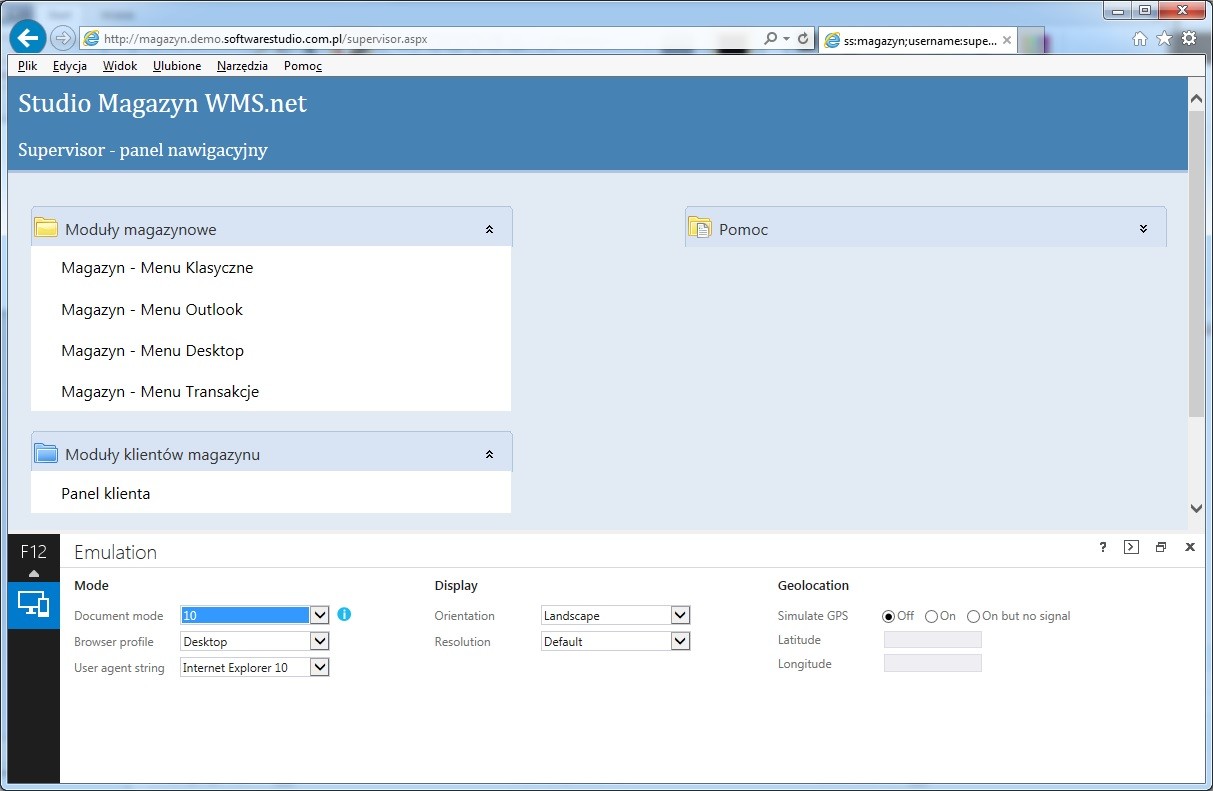Screen dimensions: 1213x791
Task: Go back with the browser Back arrow
Action: pos(29,38)
